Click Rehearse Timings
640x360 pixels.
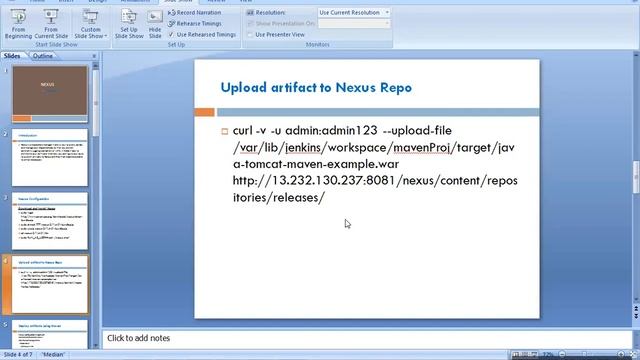click(195, 24)
